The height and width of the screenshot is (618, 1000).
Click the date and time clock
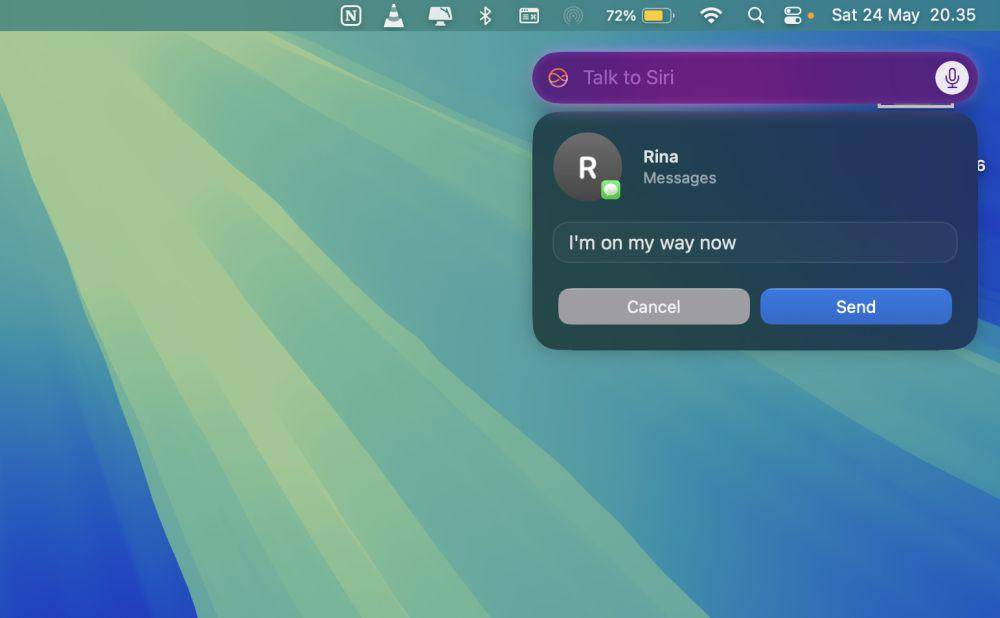[x=903, y=15]
